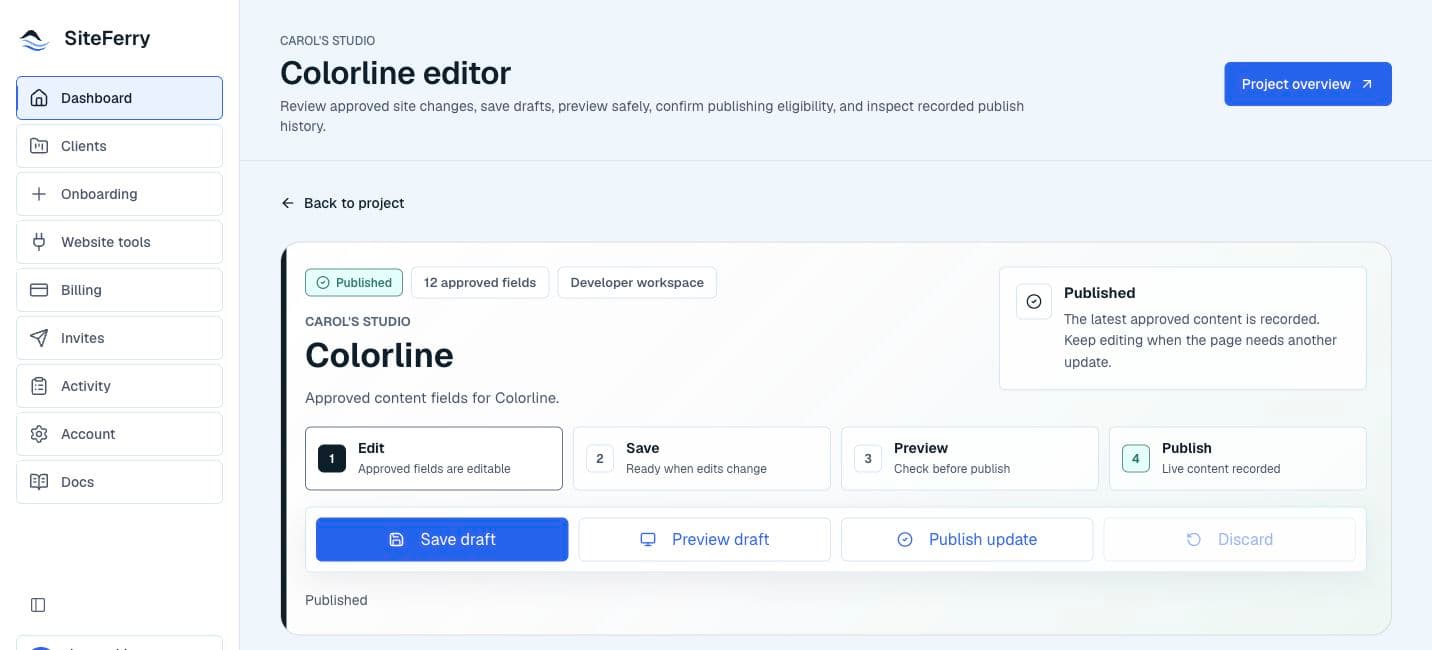The image size is (1432, 650).
Task: Click the Website tools plug icon
Action: point(39,242)
